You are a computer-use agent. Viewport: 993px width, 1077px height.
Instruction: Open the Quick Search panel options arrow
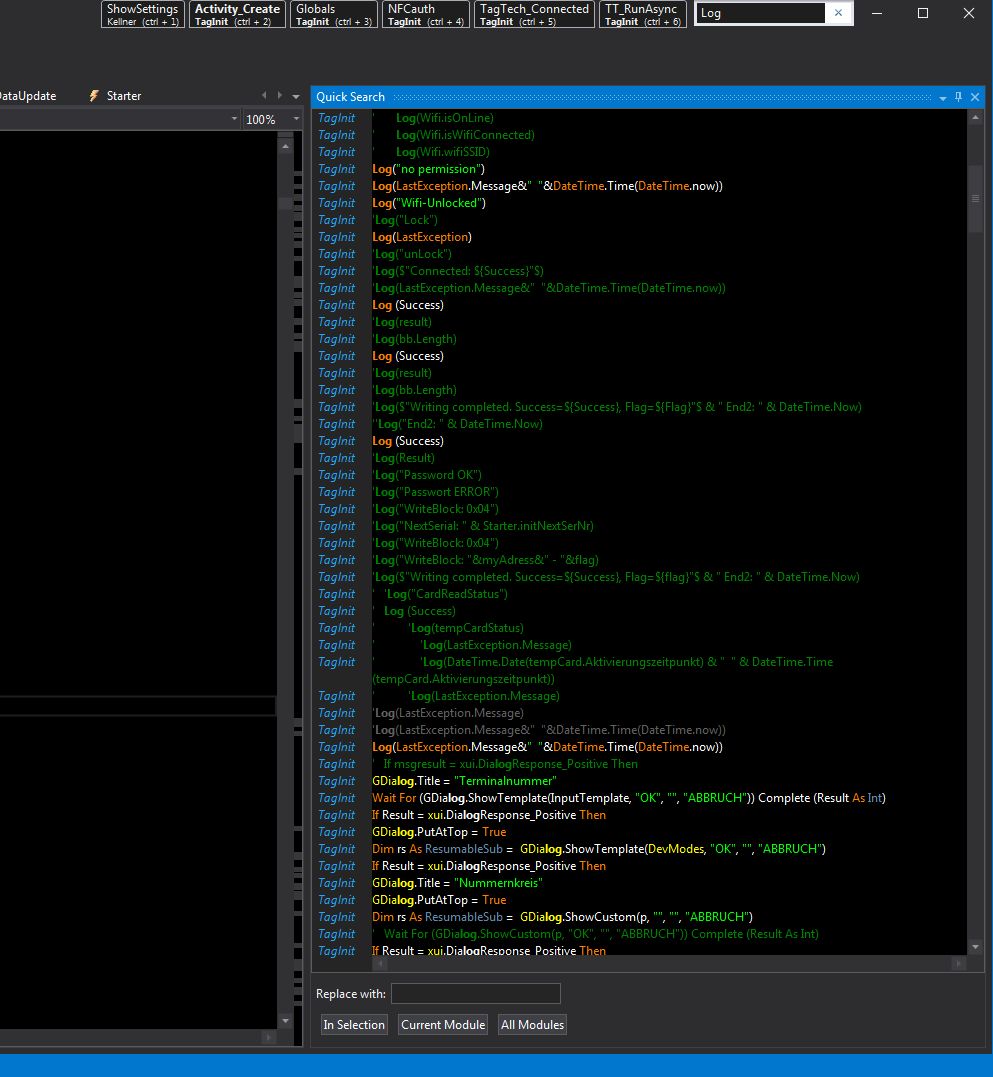942,98
